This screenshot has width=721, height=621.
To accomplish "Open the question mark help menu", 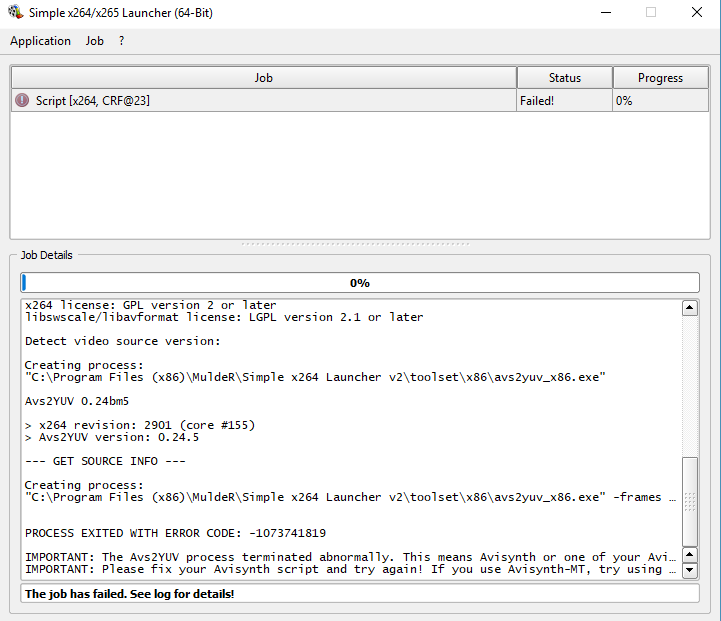I will click(121, 41).
